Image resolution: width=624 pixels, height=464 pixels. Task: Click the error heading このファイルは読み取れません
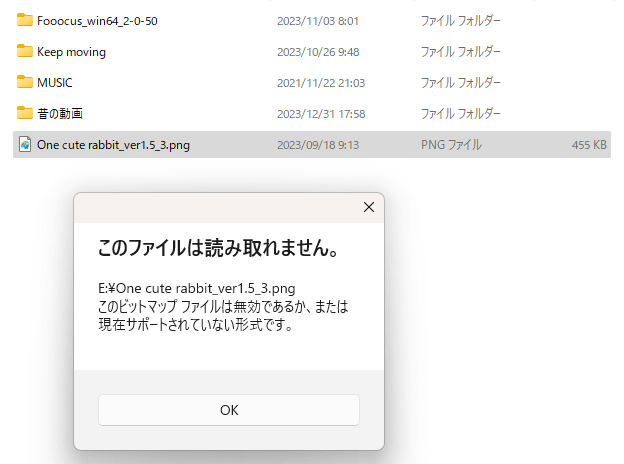[x=218, y=248]
